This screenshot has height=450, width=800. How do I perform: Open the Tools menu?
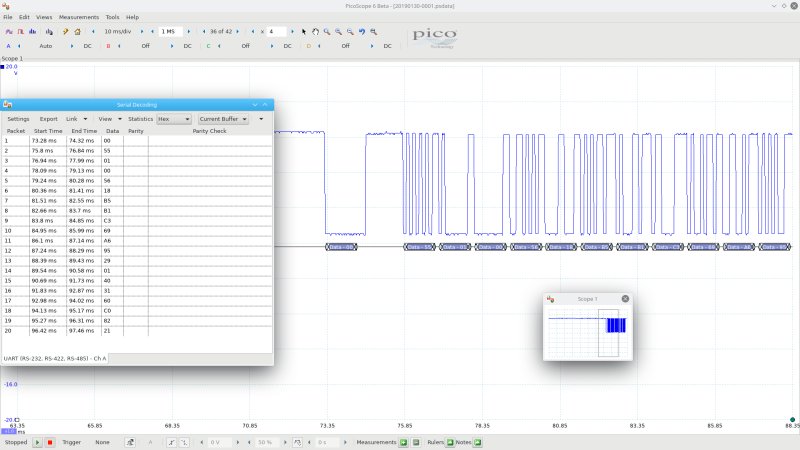(x=112, y=17)
